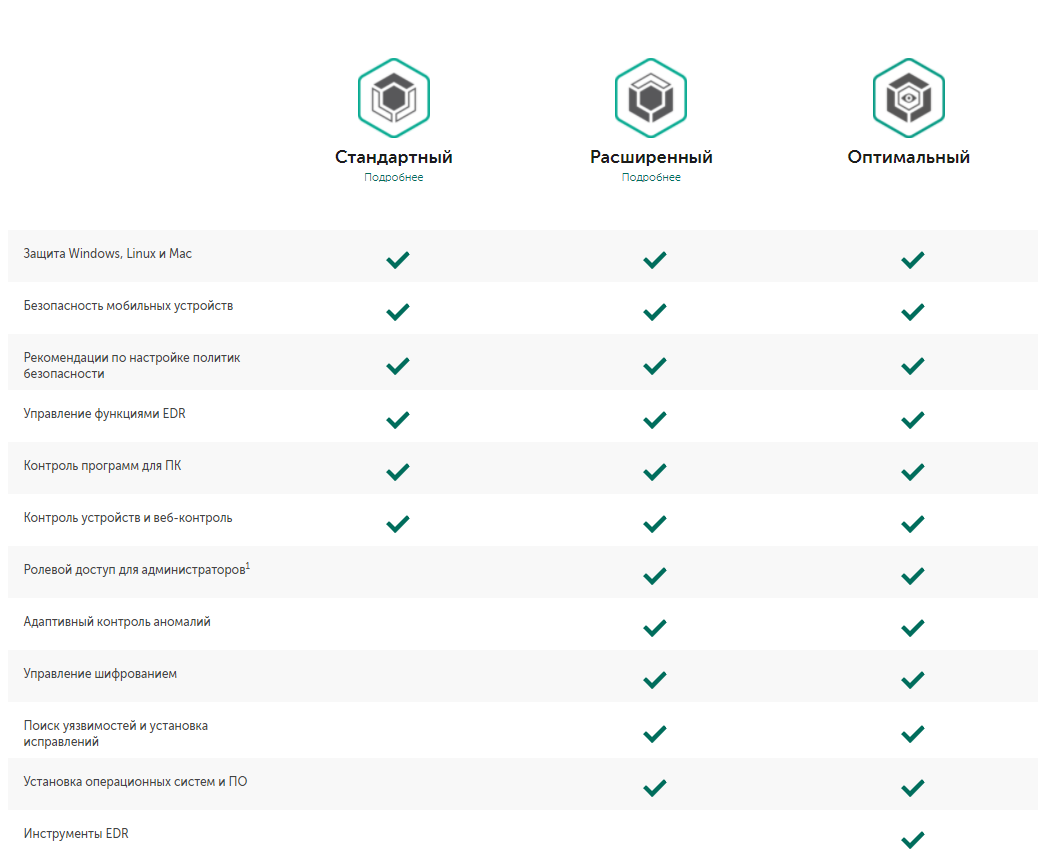Screen dimensions: 1048x862
Task: Click the Ролевой доступ для администраторов row label
Action: 136,569
